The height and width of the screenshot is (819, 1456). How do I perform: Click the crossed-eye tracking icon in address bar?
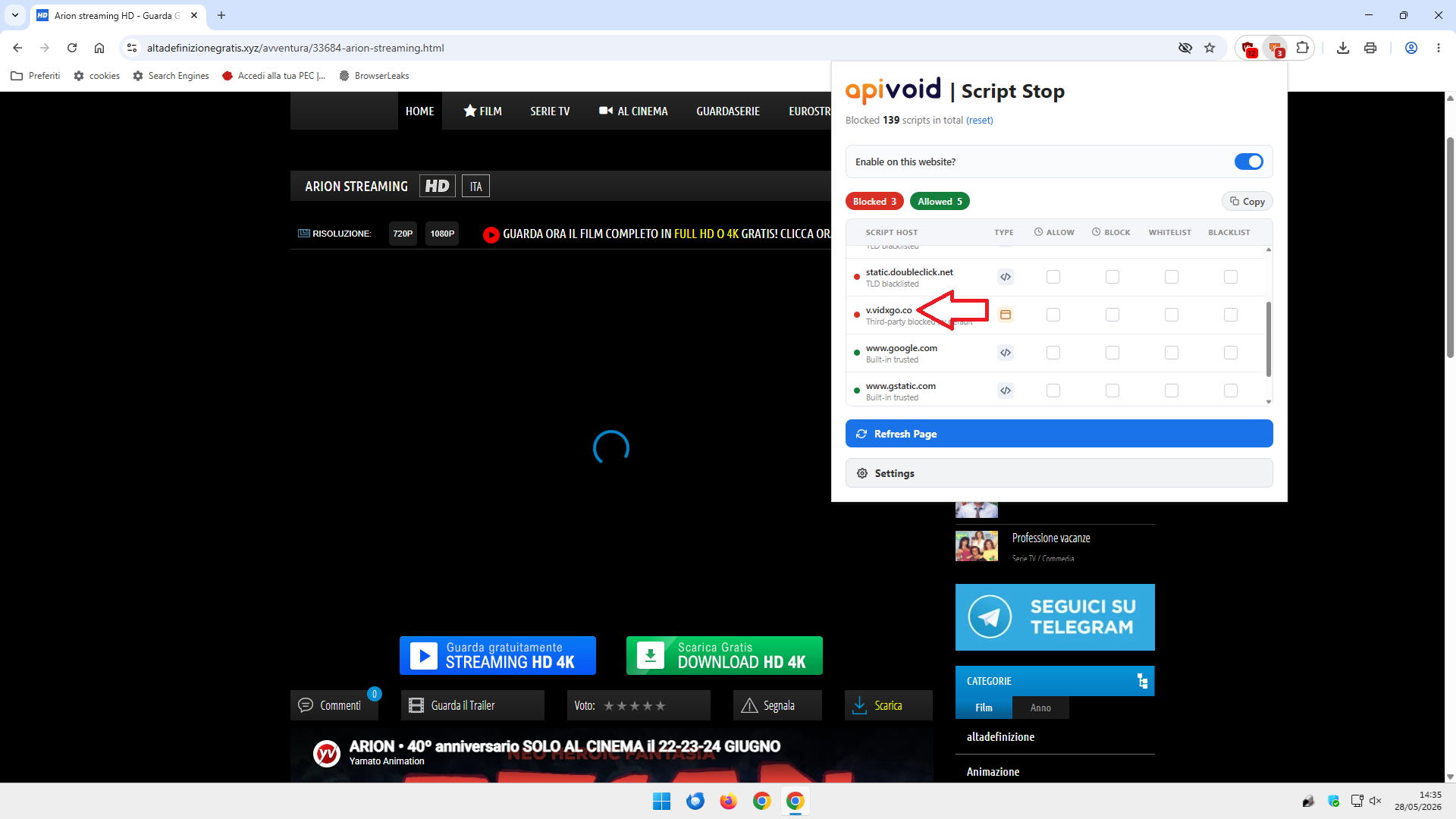[x=1185, y=48]
